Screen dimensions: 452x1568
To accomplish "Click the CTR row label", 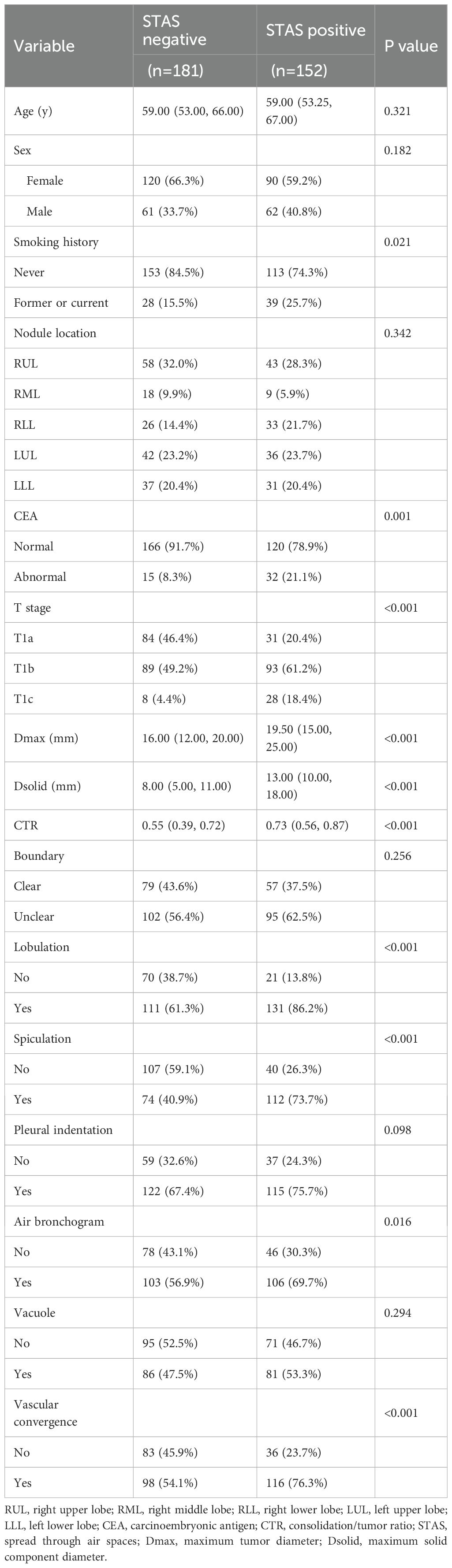I will [x=26, y=825].
